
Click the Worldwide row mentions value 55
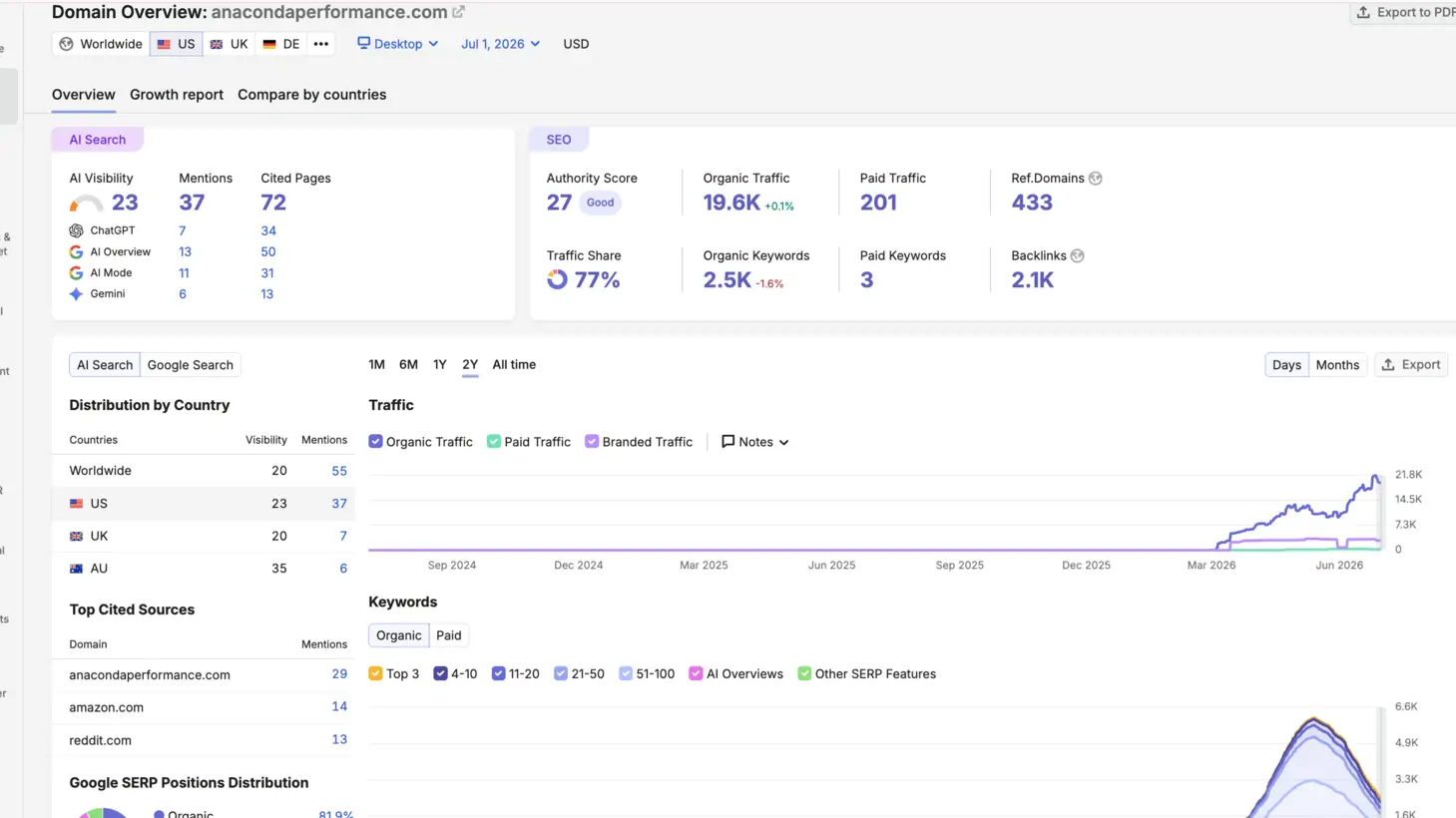339,471
